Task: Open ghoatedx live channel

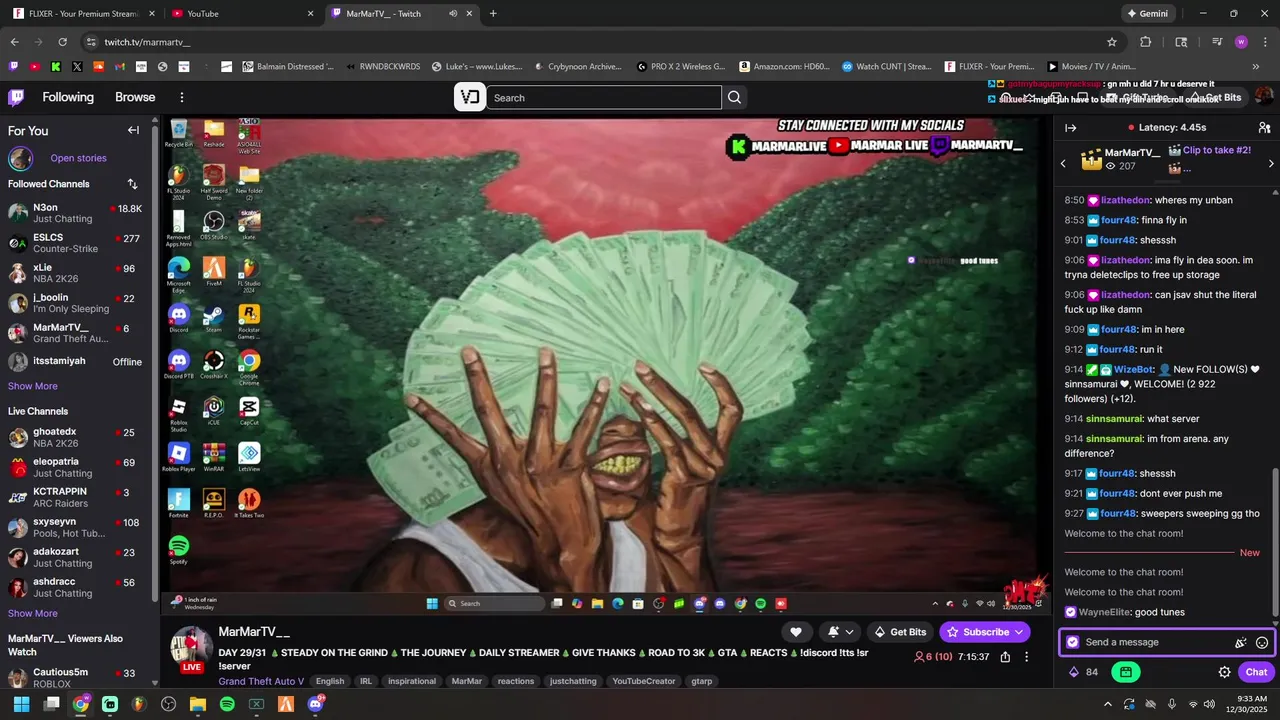Action: point(75,437)
